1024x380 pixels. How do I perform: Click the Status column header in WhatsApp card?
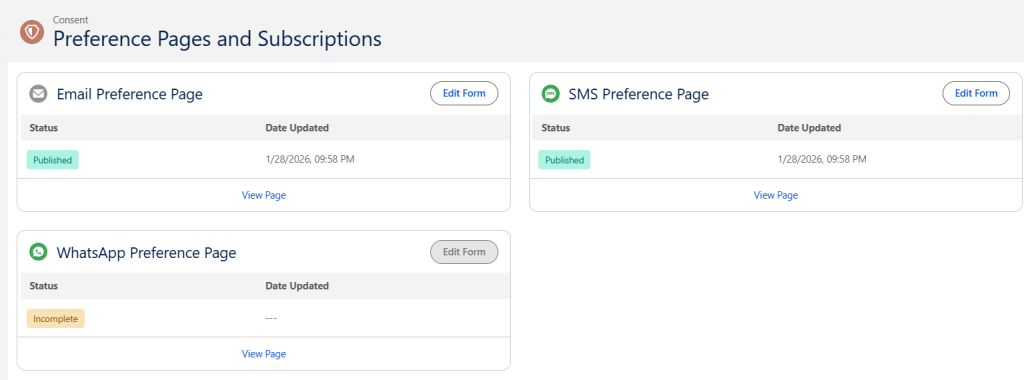coord(44,286)
